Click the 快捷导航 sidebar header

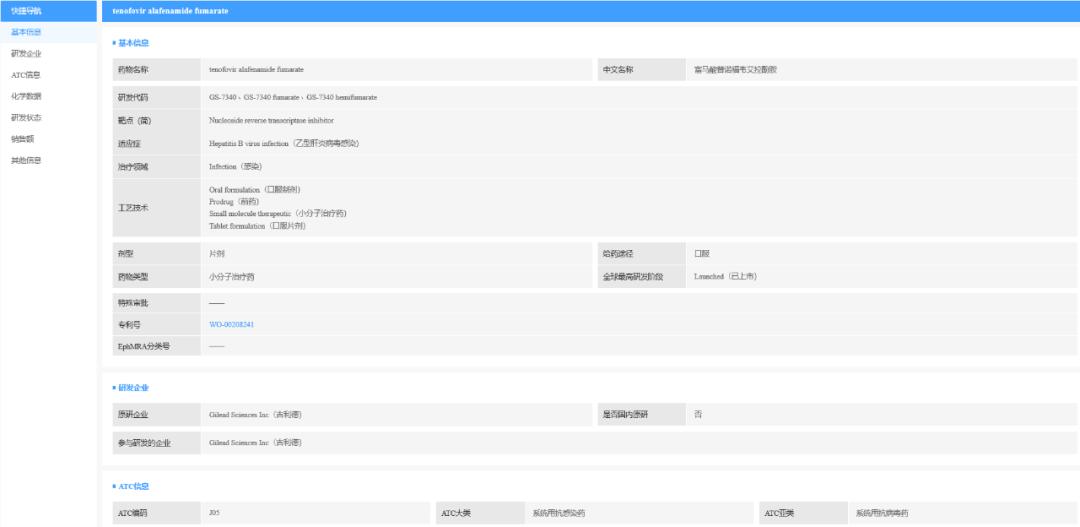pyautogui.click(x=26, y=10)
